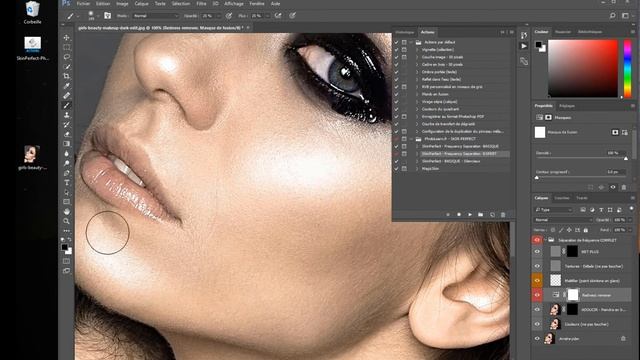Delete action with trash icon
Screen dimensions: 640x360
click(503, 215)
